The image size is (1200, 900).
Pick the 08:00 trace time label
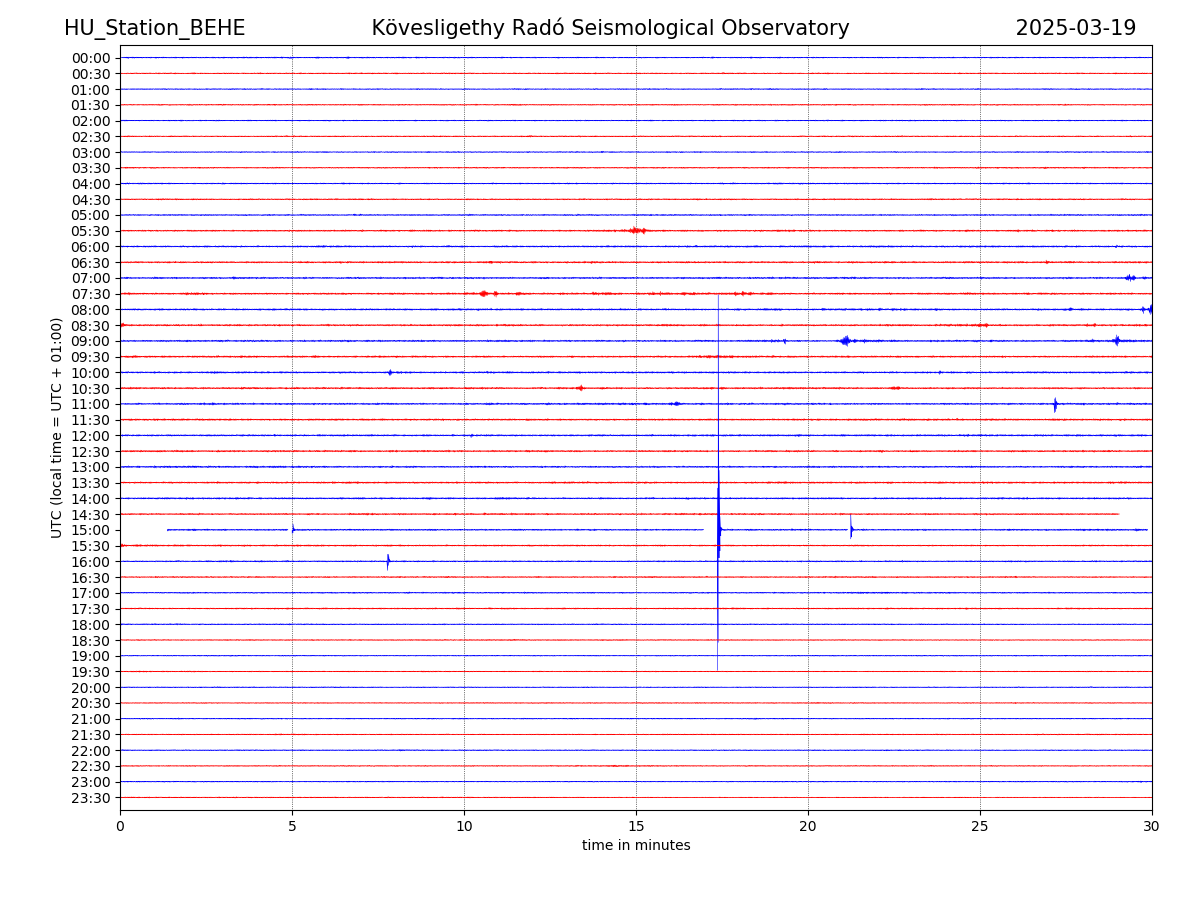pos(91,310)
